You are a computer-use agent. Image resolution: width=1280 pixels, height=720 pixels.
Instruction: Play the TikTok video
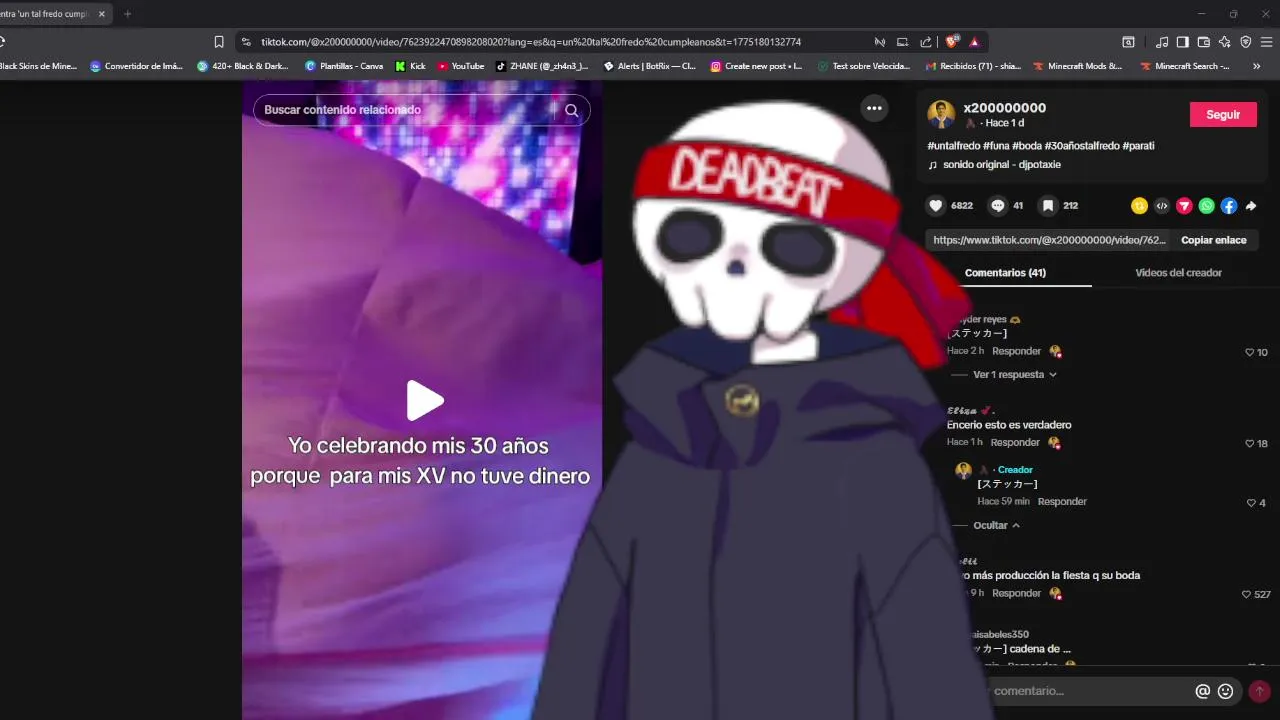click(x=425, y=401)
